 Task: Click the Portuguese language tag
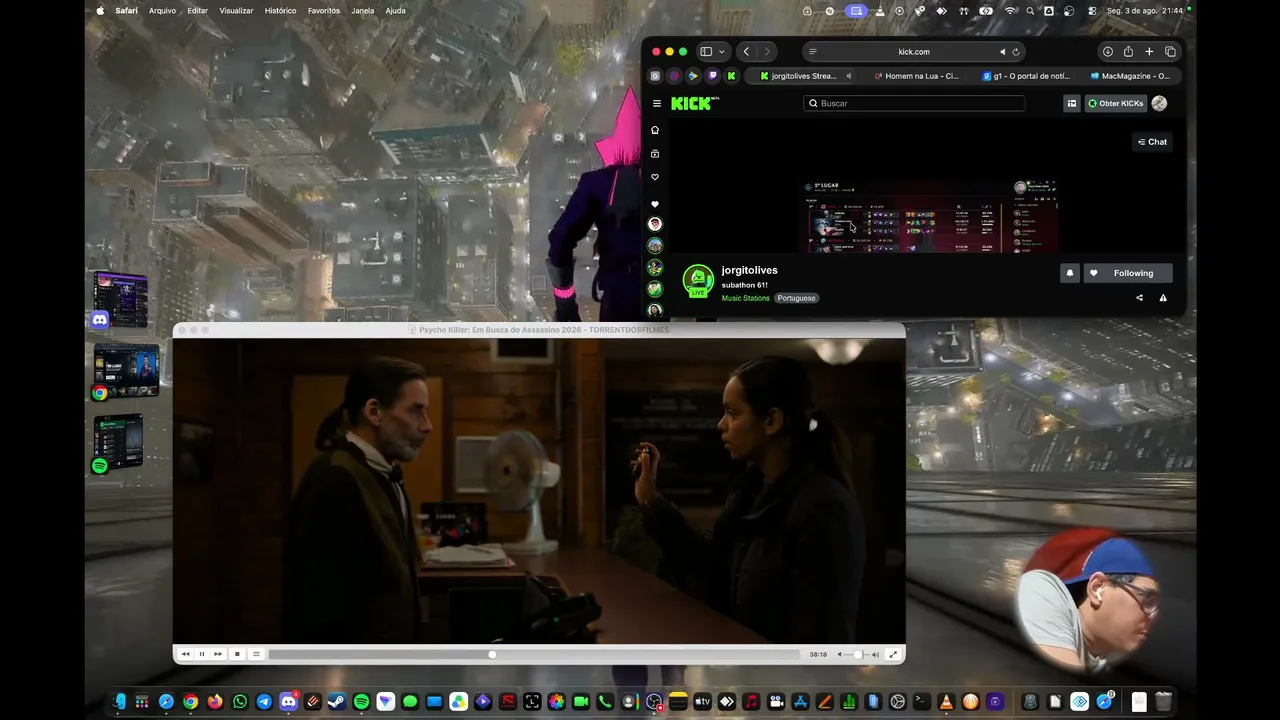click(797, 298)
